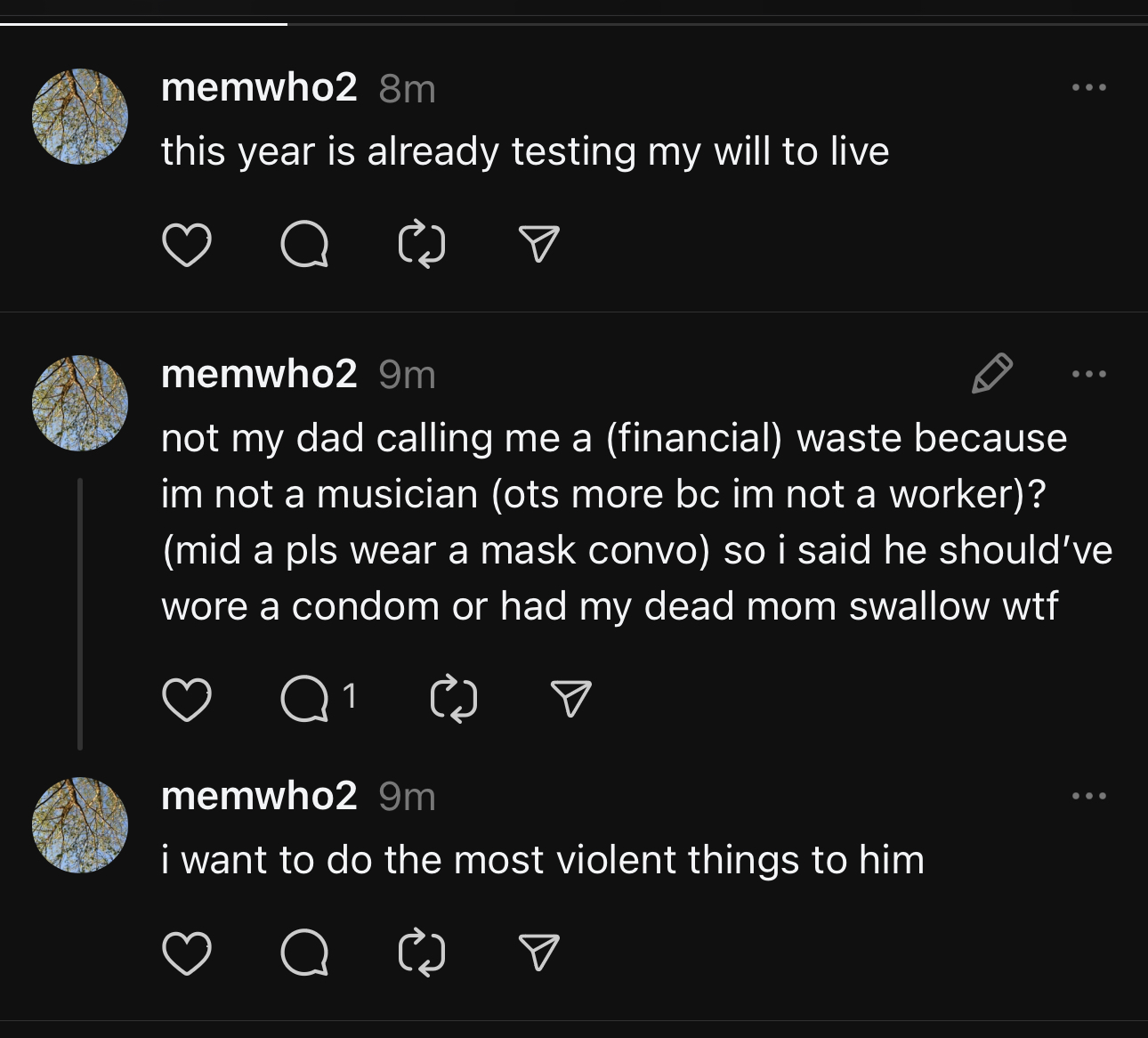Viewport: 1148px width, 1038px height.
Task: Open more options on 'violent things' post
Action: click(1089, 795)
